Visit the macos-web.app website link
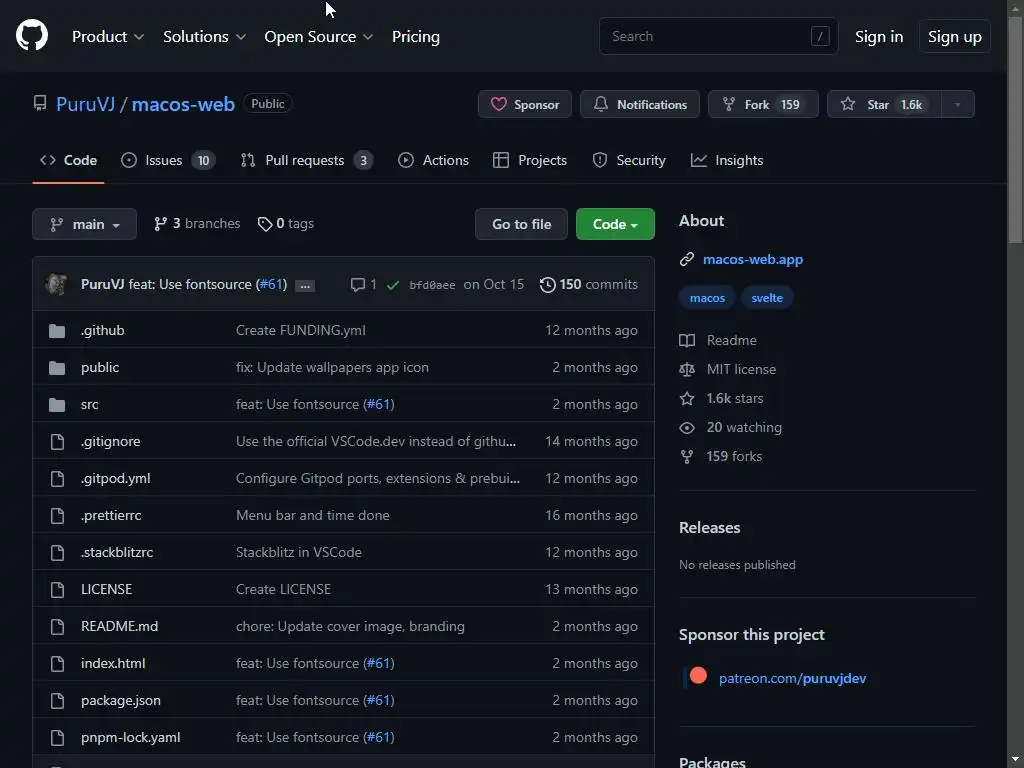The height and width of the screenshot is (768, 1024). tap(752, 259)
